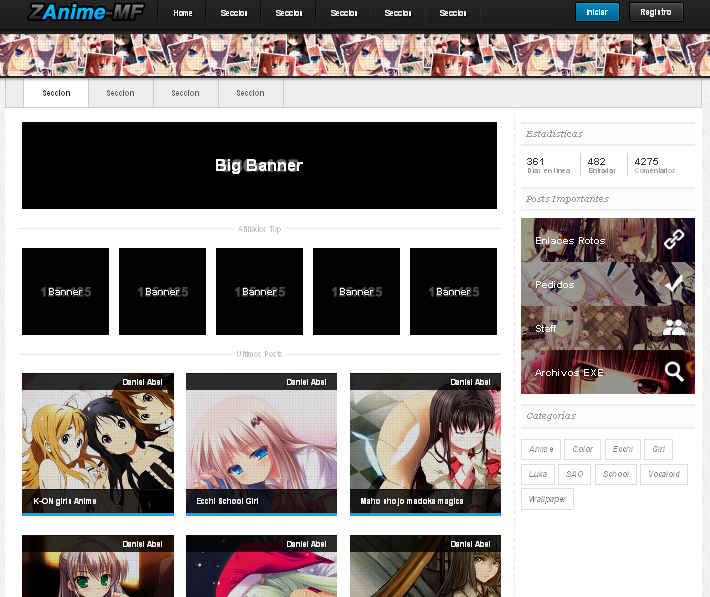
Task: Click the magnifier icon on Archivos EXE
Action: coord(674,372)
